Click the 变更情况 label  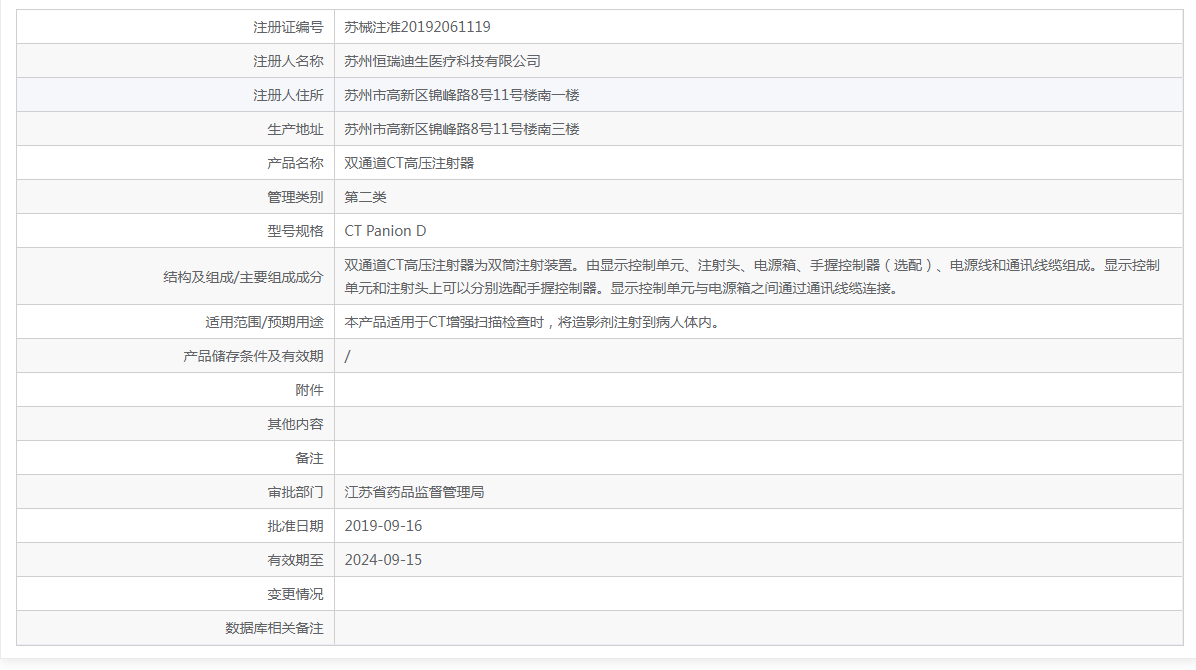coord(295,594)
